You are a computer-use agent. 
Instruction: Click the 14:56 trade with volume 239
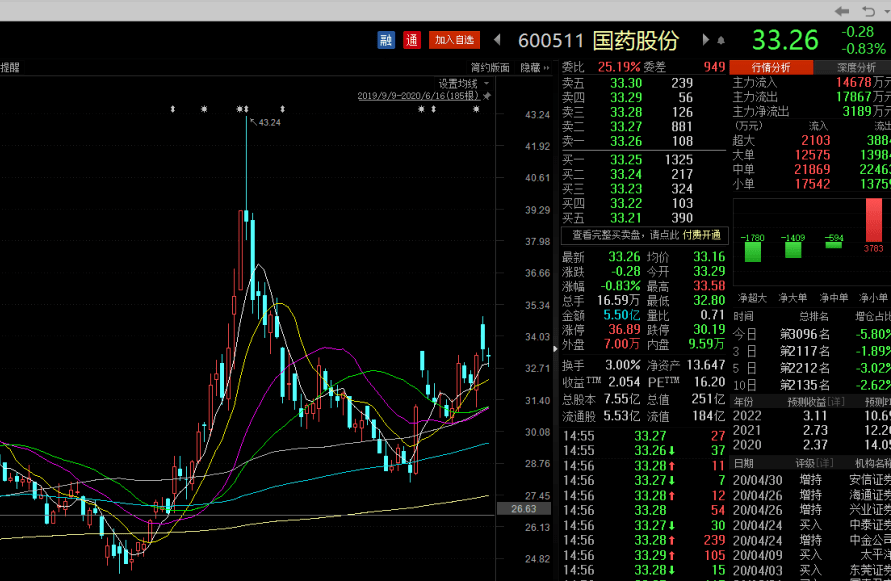644,540
